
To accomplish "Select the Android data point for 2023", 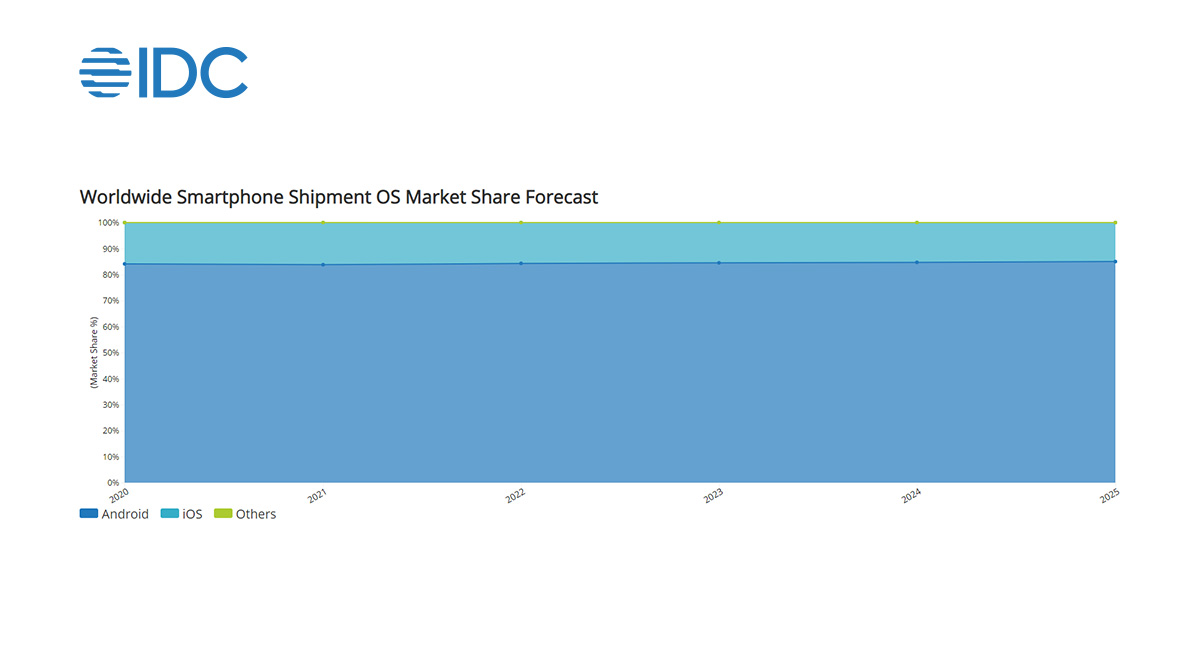I will coord(719,263).
